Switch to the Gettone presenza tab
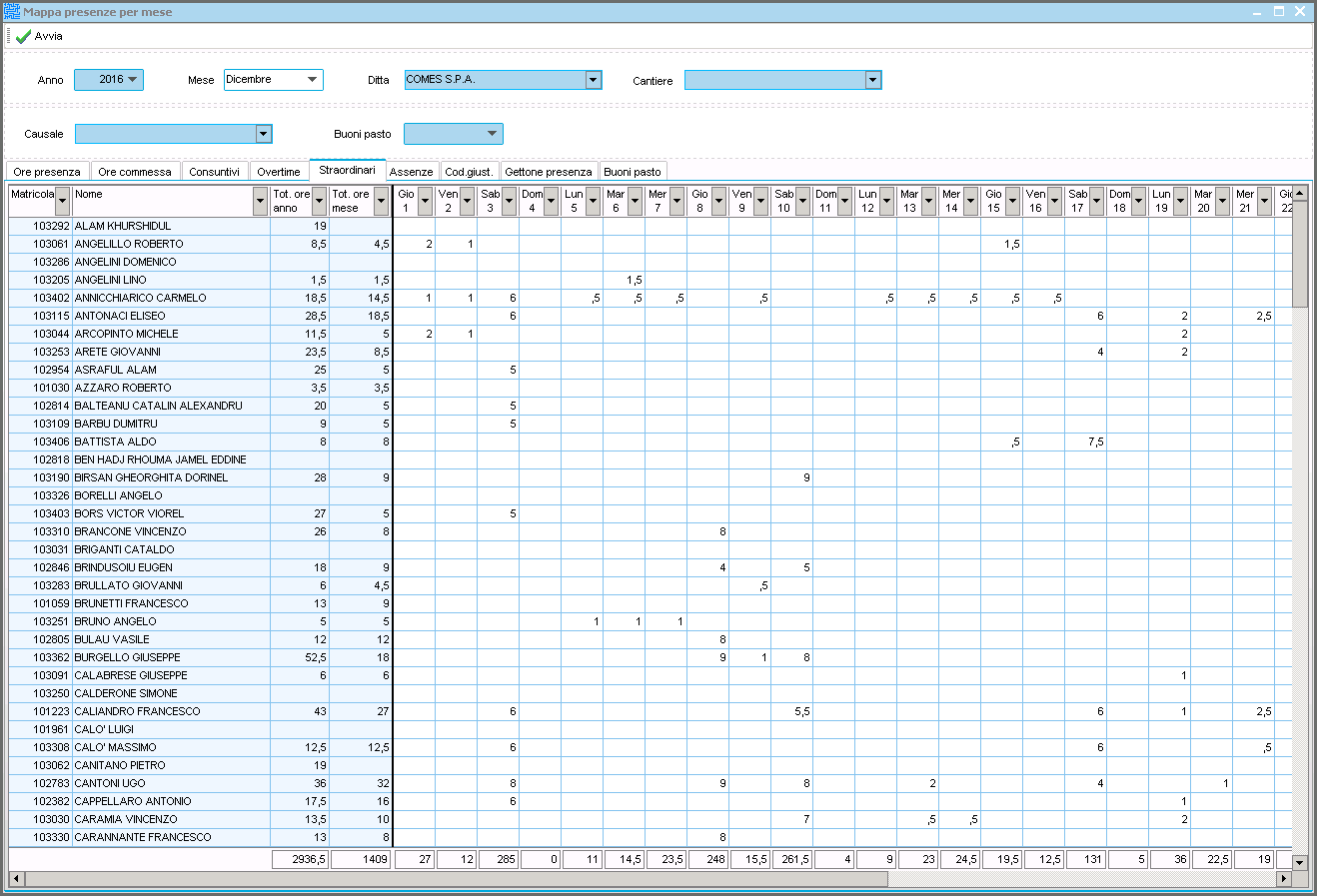 click(x=549, y=172)
